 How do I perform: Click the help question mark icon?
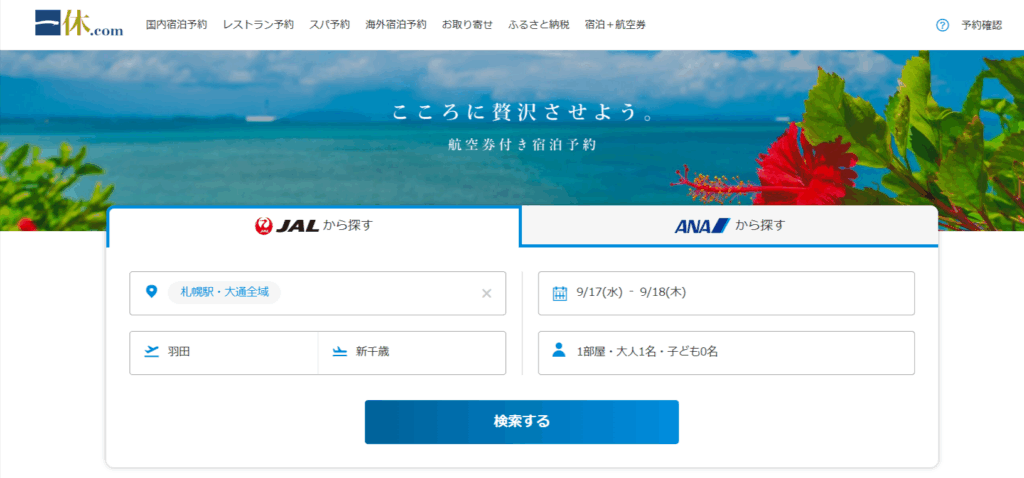point(942,25)
